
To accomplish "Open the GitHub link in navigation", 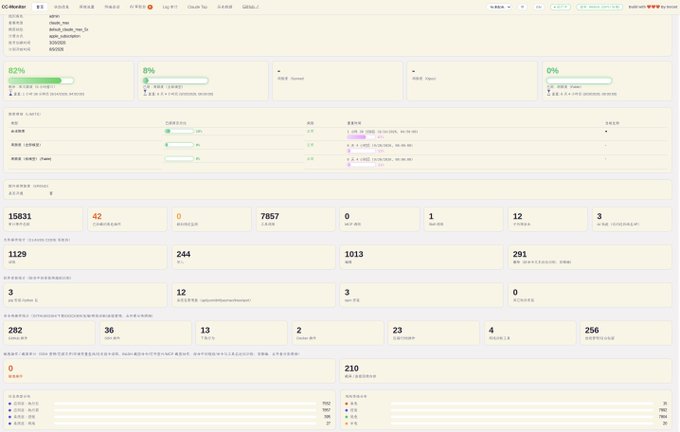I will point(250,7).
